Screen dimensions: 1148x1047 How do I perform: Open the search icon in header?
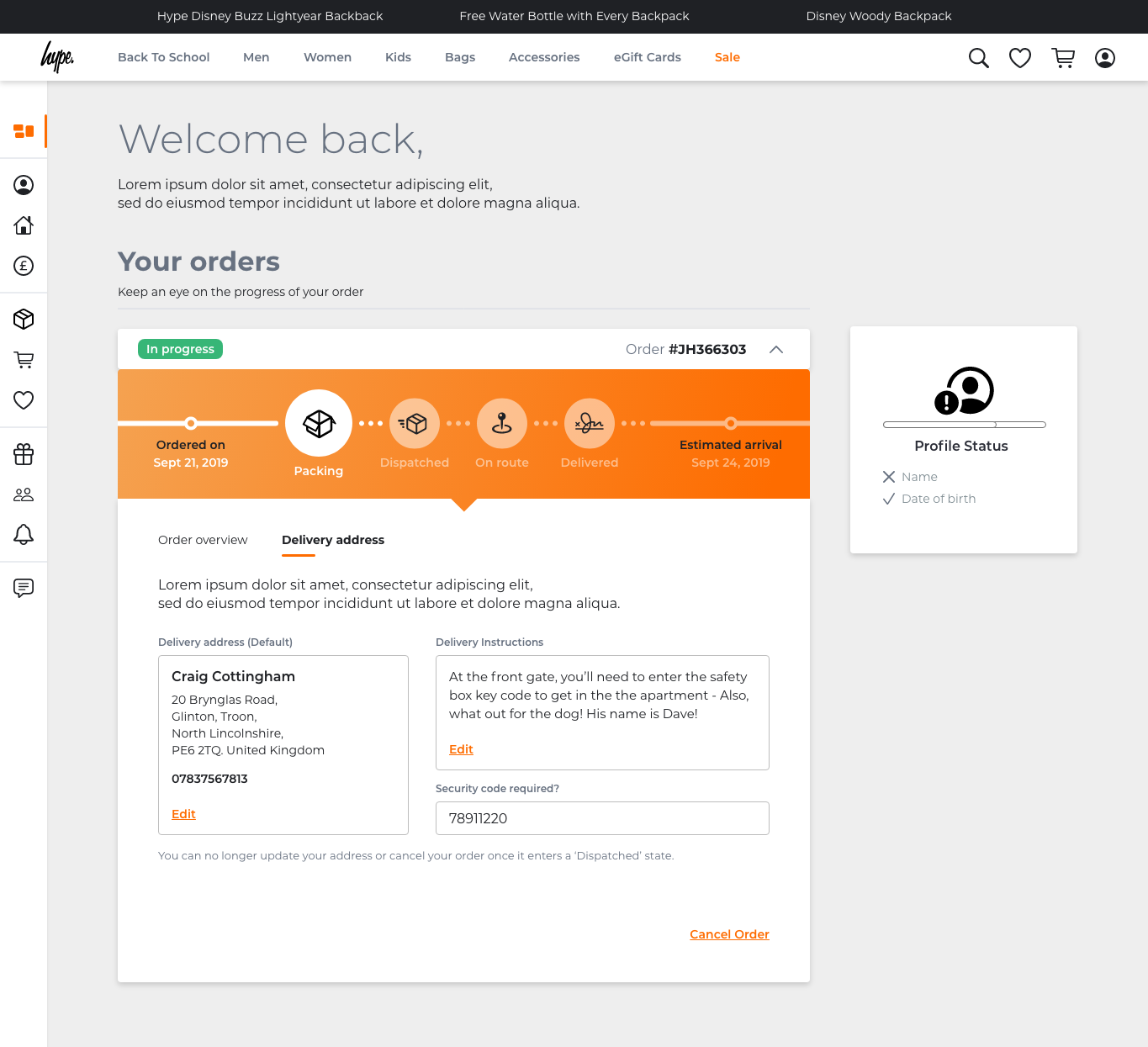coord(978,58)
